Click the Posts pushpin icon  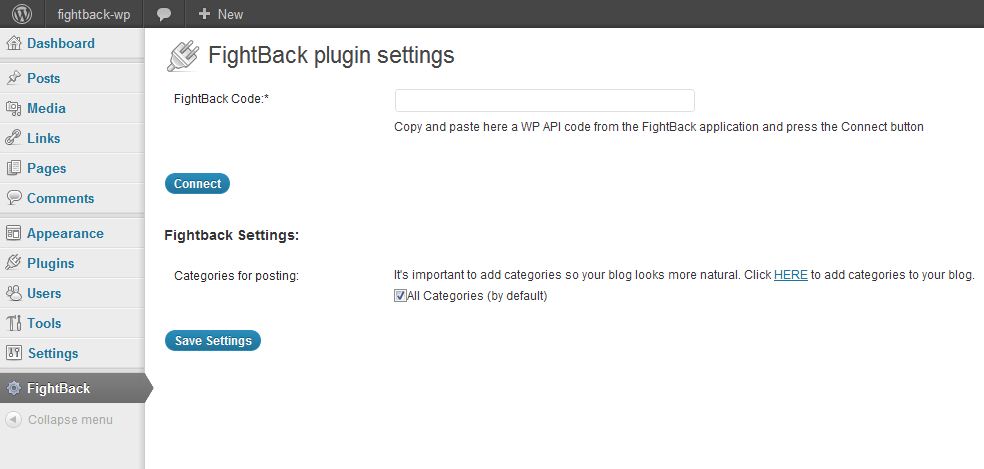click(x=13, y=78)
